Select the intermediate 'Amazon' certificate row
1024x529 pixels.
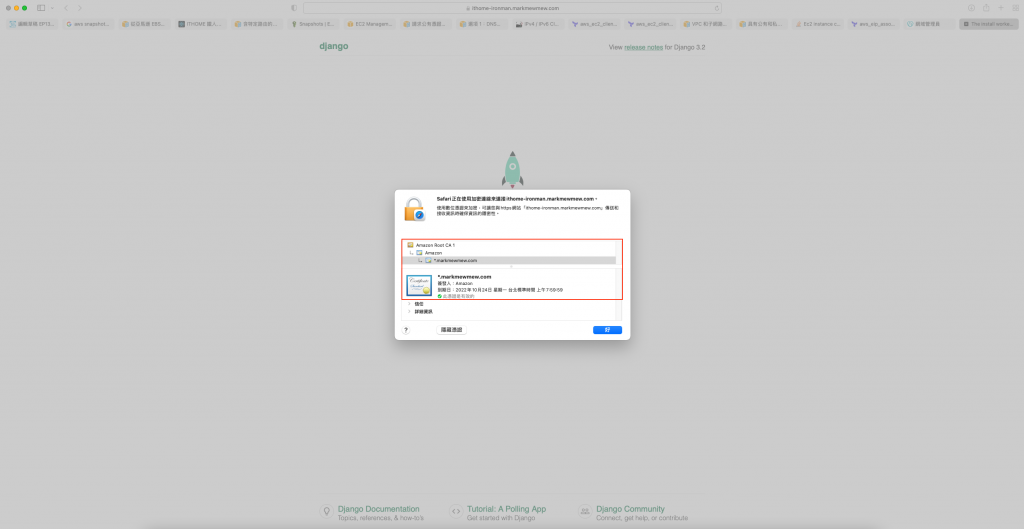tap(509, 253)
